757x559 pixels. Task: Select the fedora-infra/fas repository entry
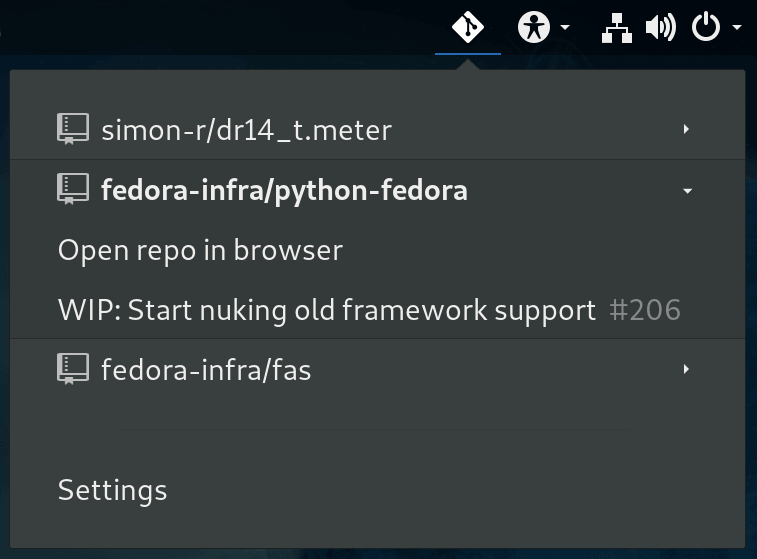point(206,370)
